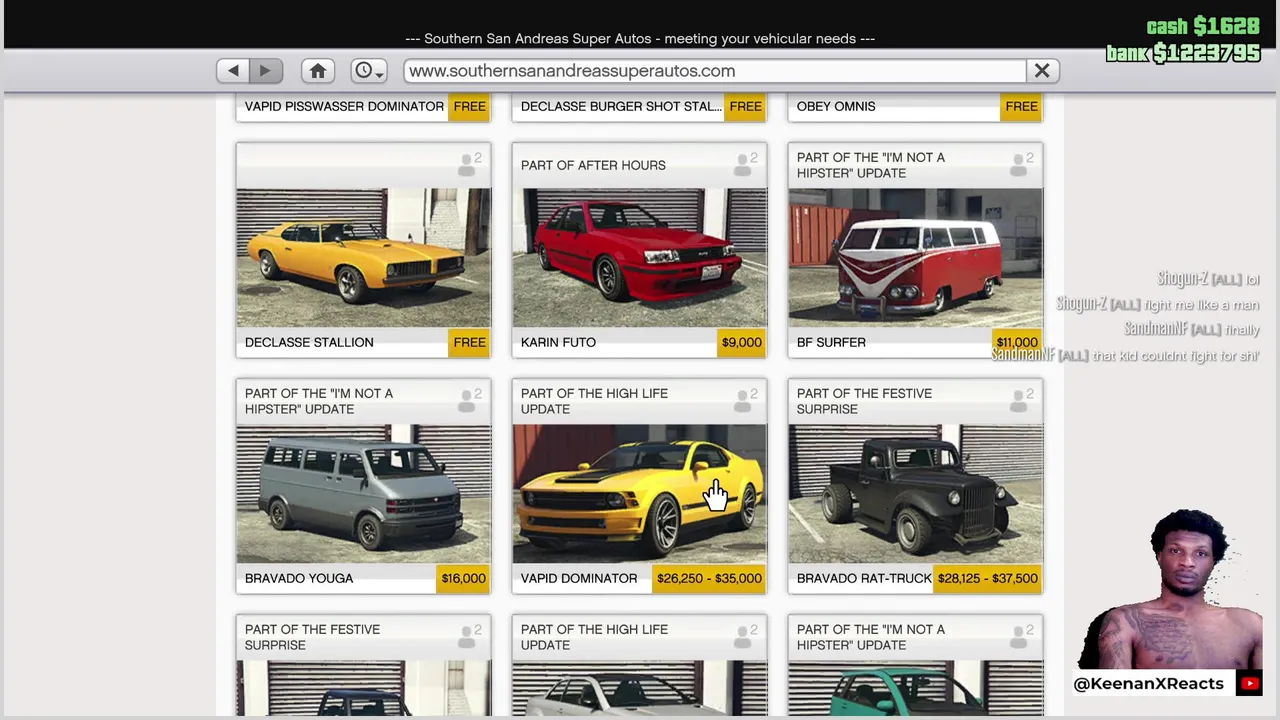Click the 2-seat icon on Vapid Dominator card
The height and width of the screenshot is (720, 1280).
[745, 401]
